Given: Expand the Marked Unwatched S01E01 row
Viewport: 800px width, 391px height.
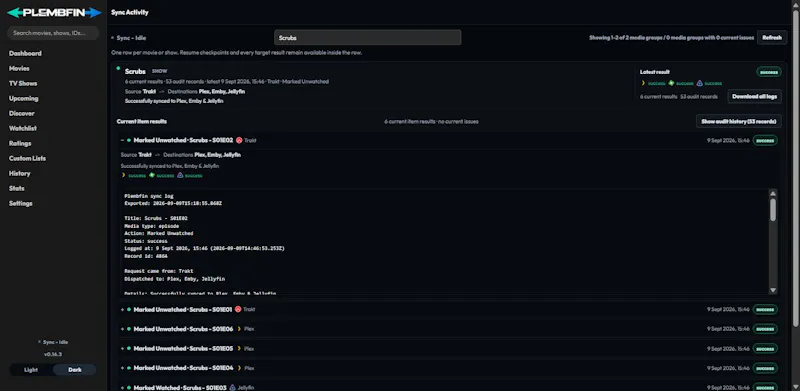Looking at the screenshot, I should click(x=122, y=309).
